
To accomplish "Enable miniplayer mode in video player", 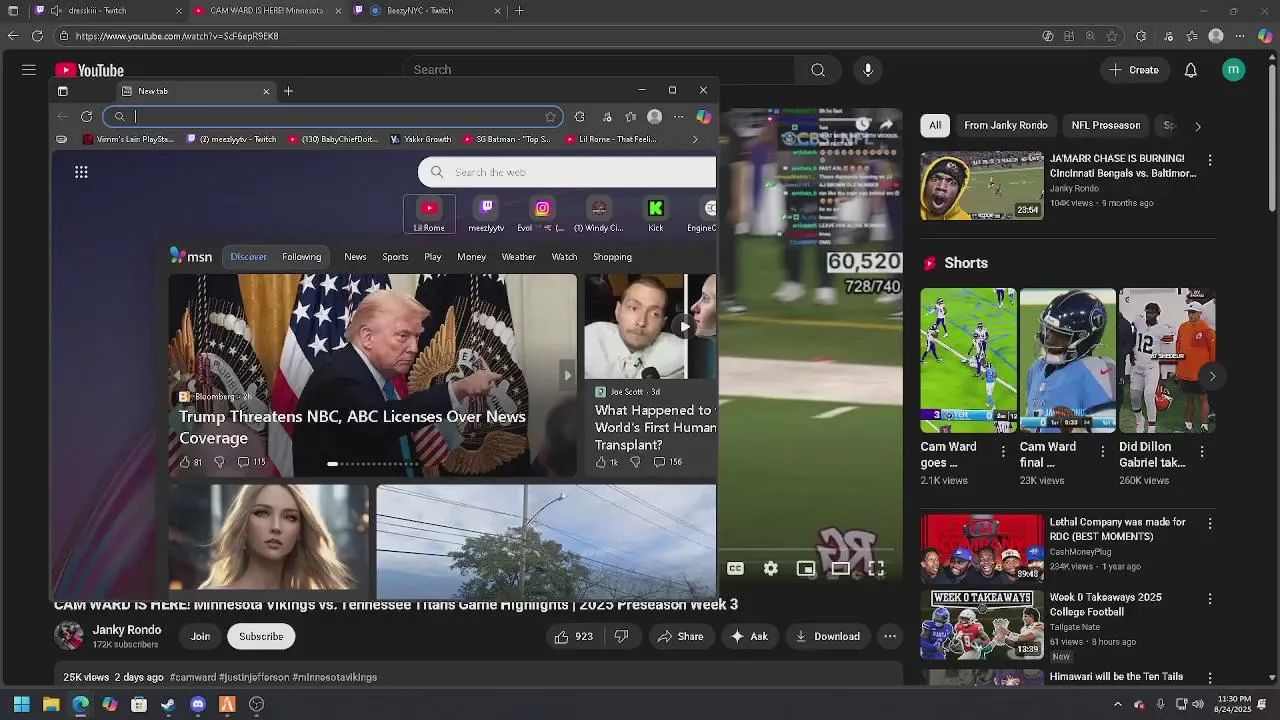I will (x=806, y=568).
